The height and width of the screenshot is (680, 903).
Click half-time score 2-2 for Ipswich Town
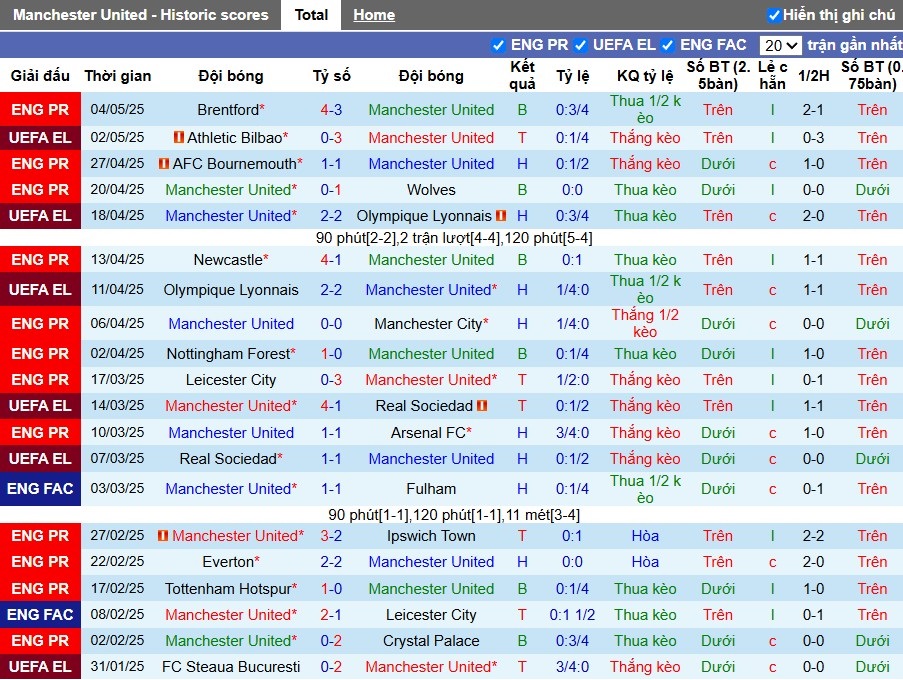813,536
